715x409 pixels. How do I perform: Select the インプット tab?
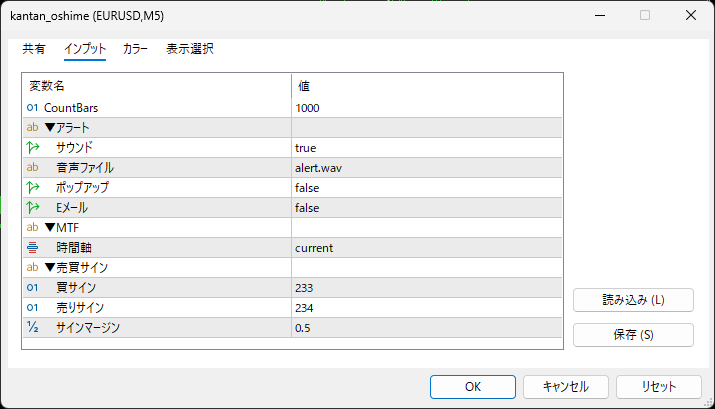(85, 49)
